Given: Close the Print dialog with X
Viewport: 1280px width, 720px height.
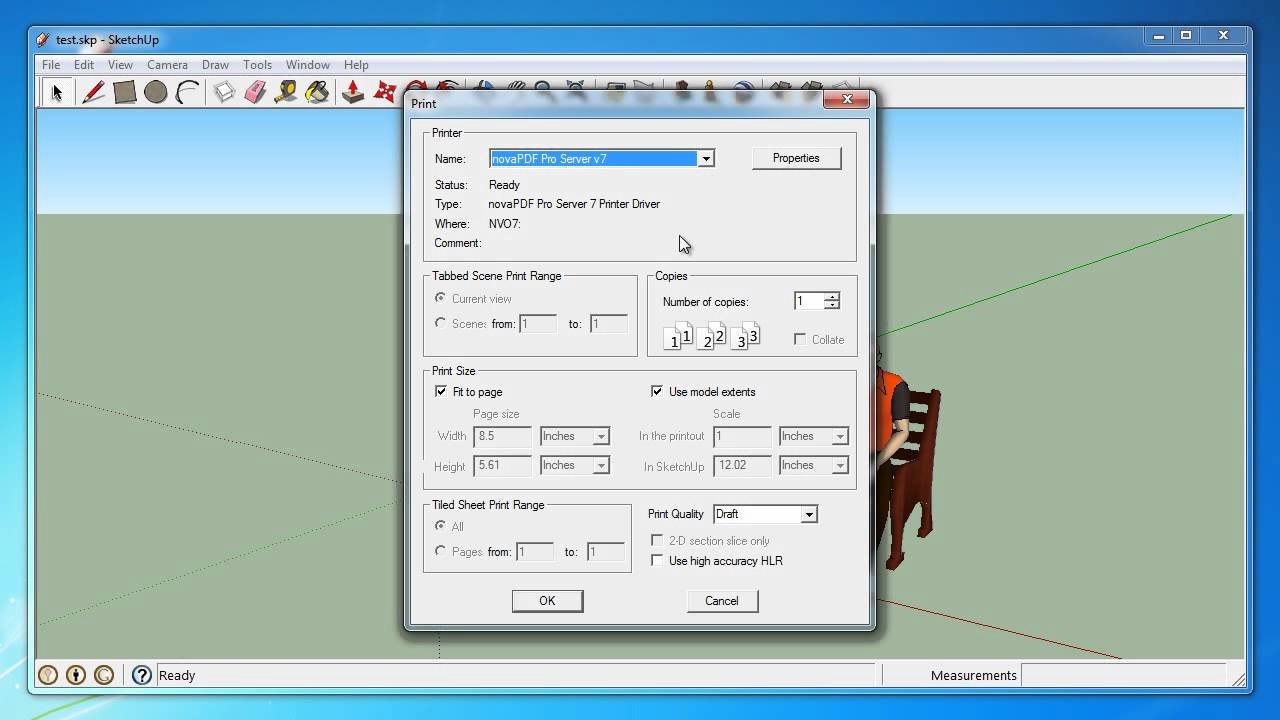Looking at the screenshot, I should (x=847, y=99).
